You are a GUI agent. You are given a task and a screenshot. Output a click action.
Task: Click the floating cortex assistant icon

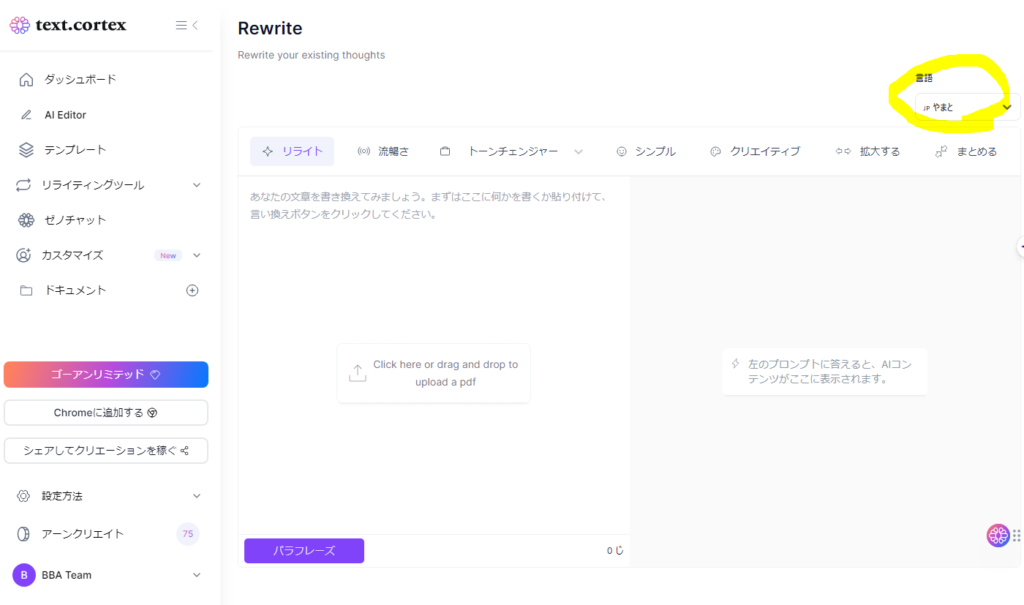pos(997,535)
